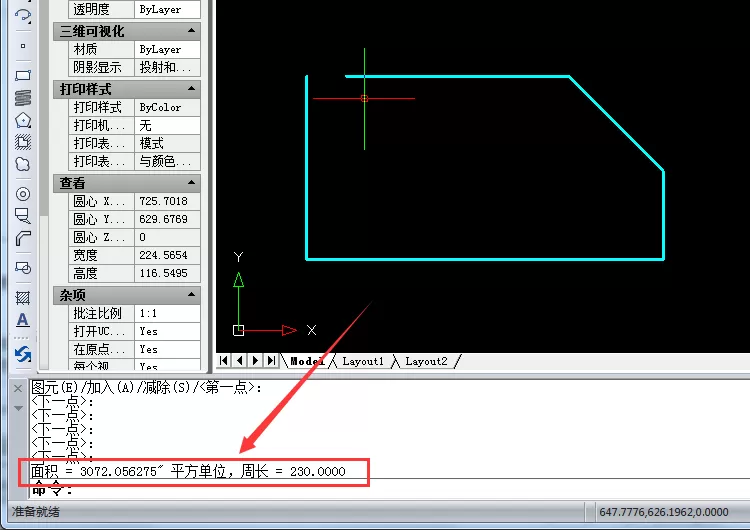Select the Wipeout tool

(x=22, y=216)
